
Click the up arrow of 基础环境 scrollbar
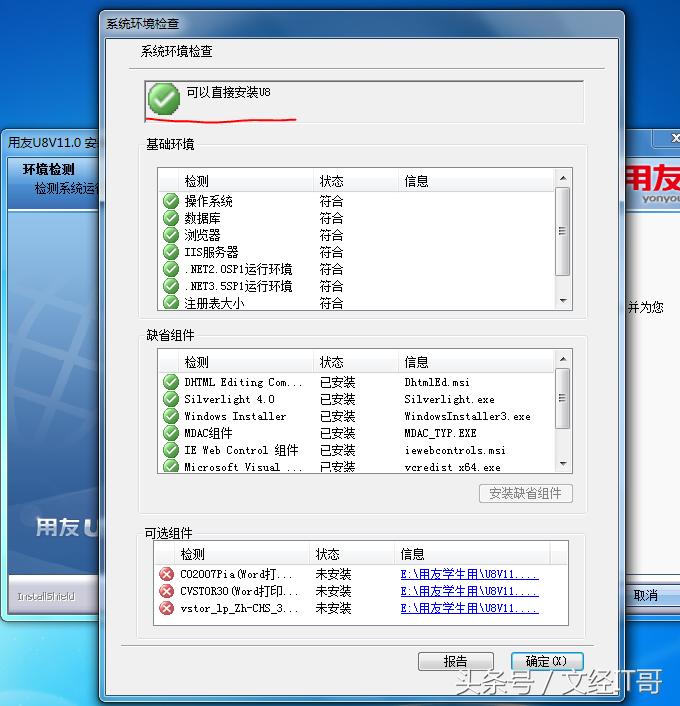563,178
